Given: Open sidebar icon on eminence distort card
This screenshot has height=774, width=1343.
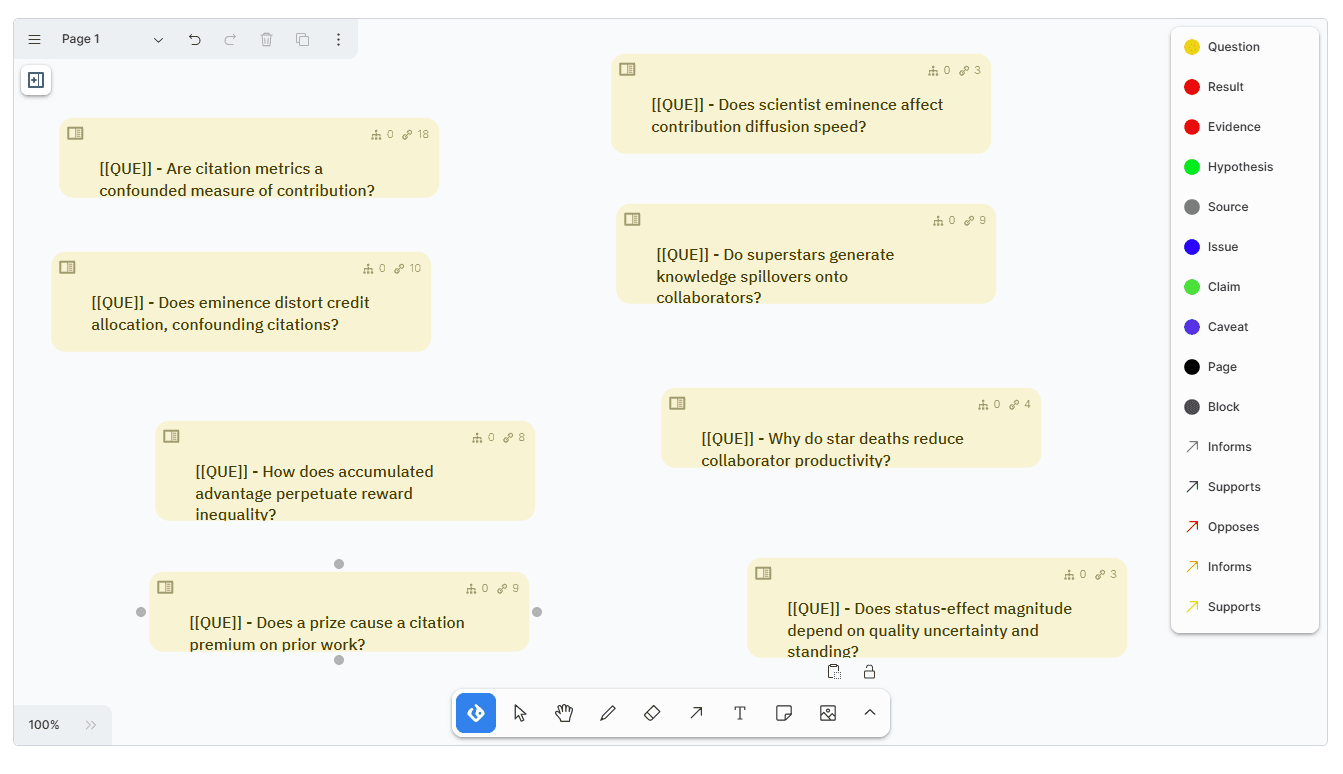Looking at the screenshot, I should click(x=67, y=267).
